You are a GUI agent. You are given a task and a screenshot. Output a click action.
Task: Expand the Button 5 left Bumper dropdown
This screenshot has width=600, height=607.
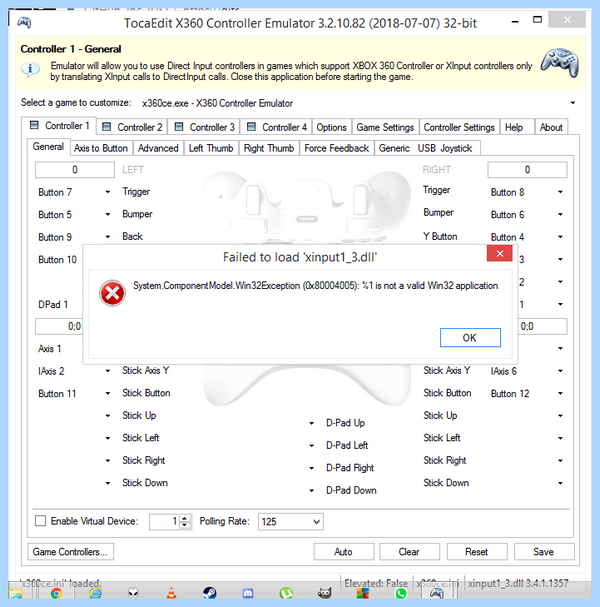[108, 214]
